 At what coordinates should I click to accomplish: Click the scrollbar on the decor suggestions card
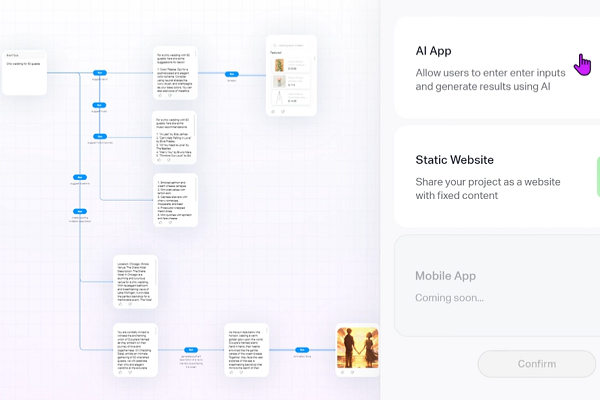(x=196, y=54)
